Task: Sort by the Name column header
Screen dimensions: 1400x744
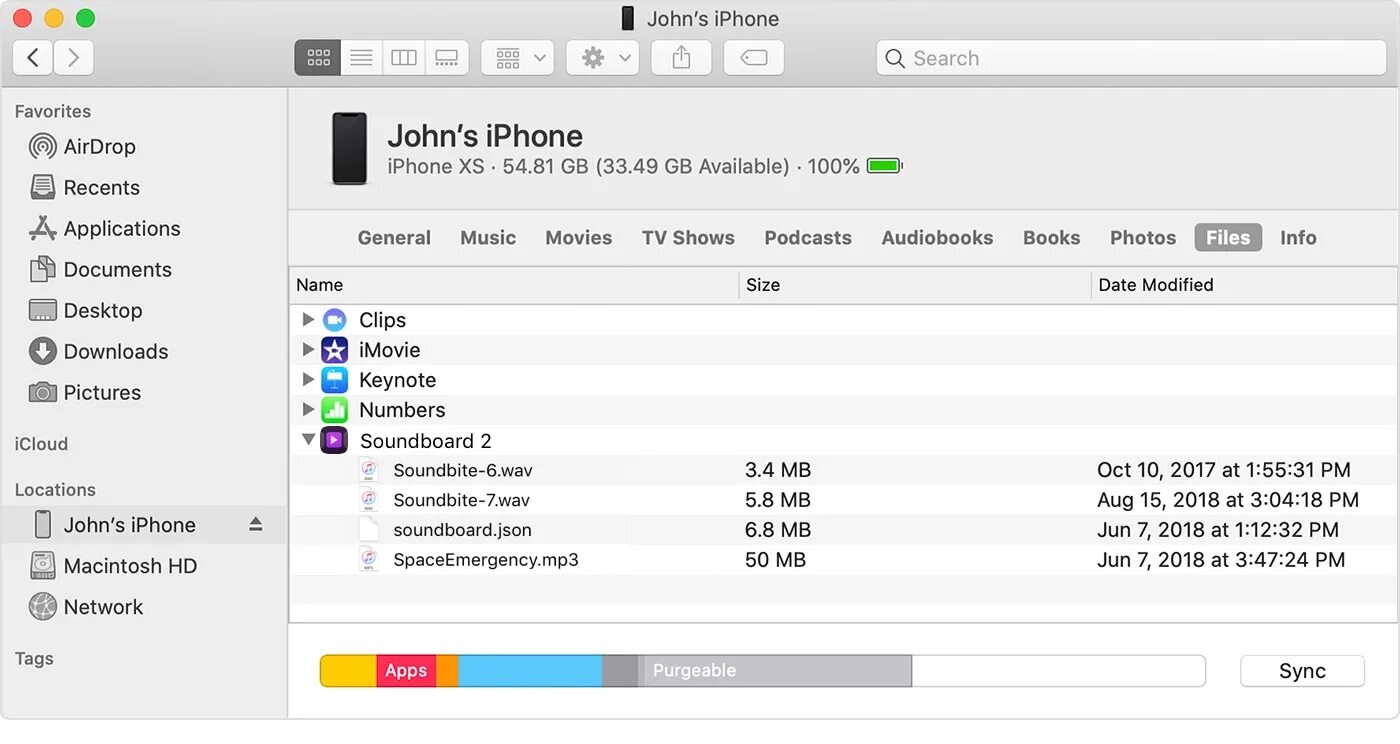Action: (514, 285)
